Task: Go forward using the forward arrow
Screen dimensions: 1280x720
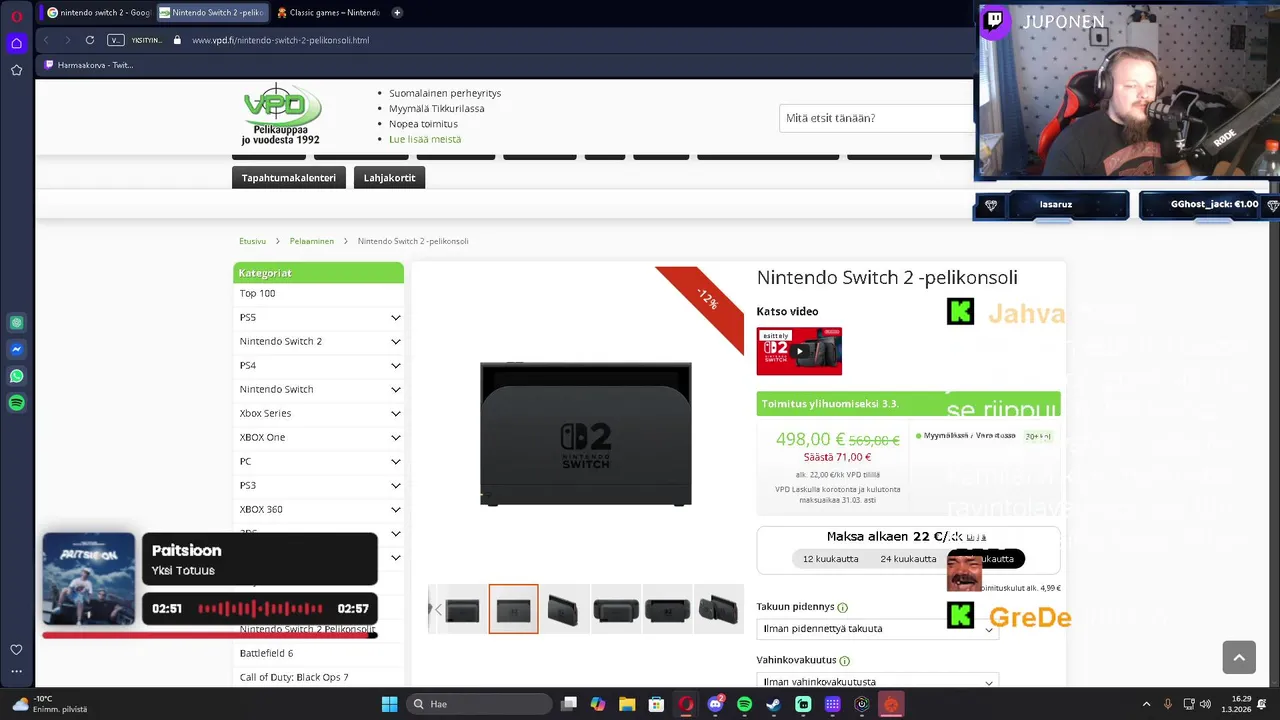Action: tap(68, 40)
